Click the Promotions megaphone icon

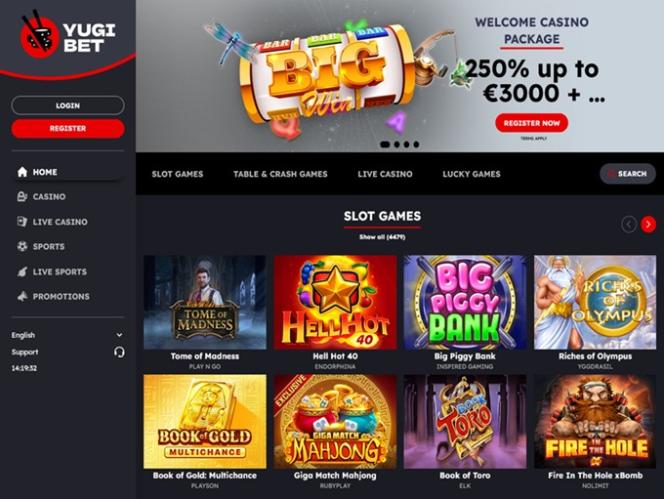pyautogui.click(x=22, y=296)
